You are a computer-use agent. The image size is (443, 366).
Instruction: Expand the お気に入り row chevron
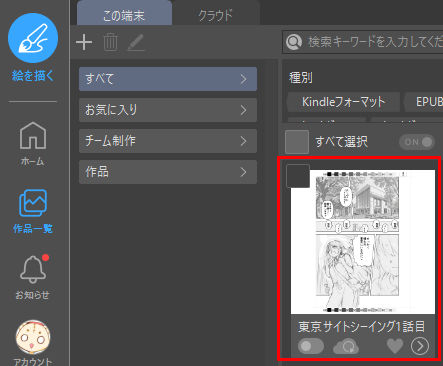pos(244,110)
